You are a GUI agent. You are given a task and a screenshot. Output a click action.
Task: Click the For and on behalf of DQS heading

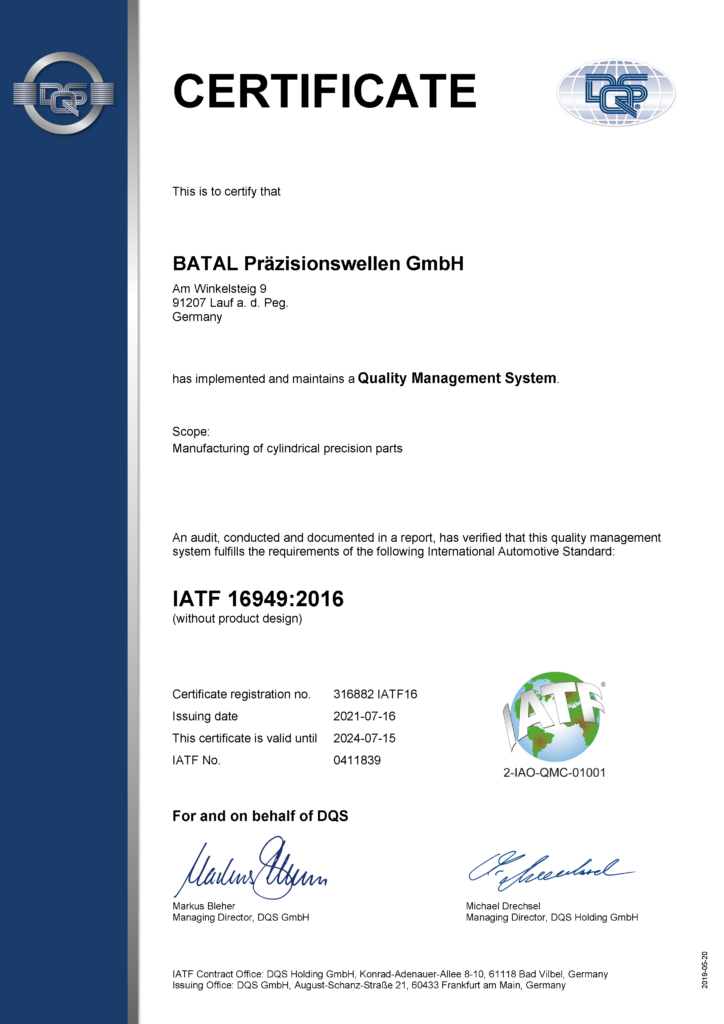[260, 816]
